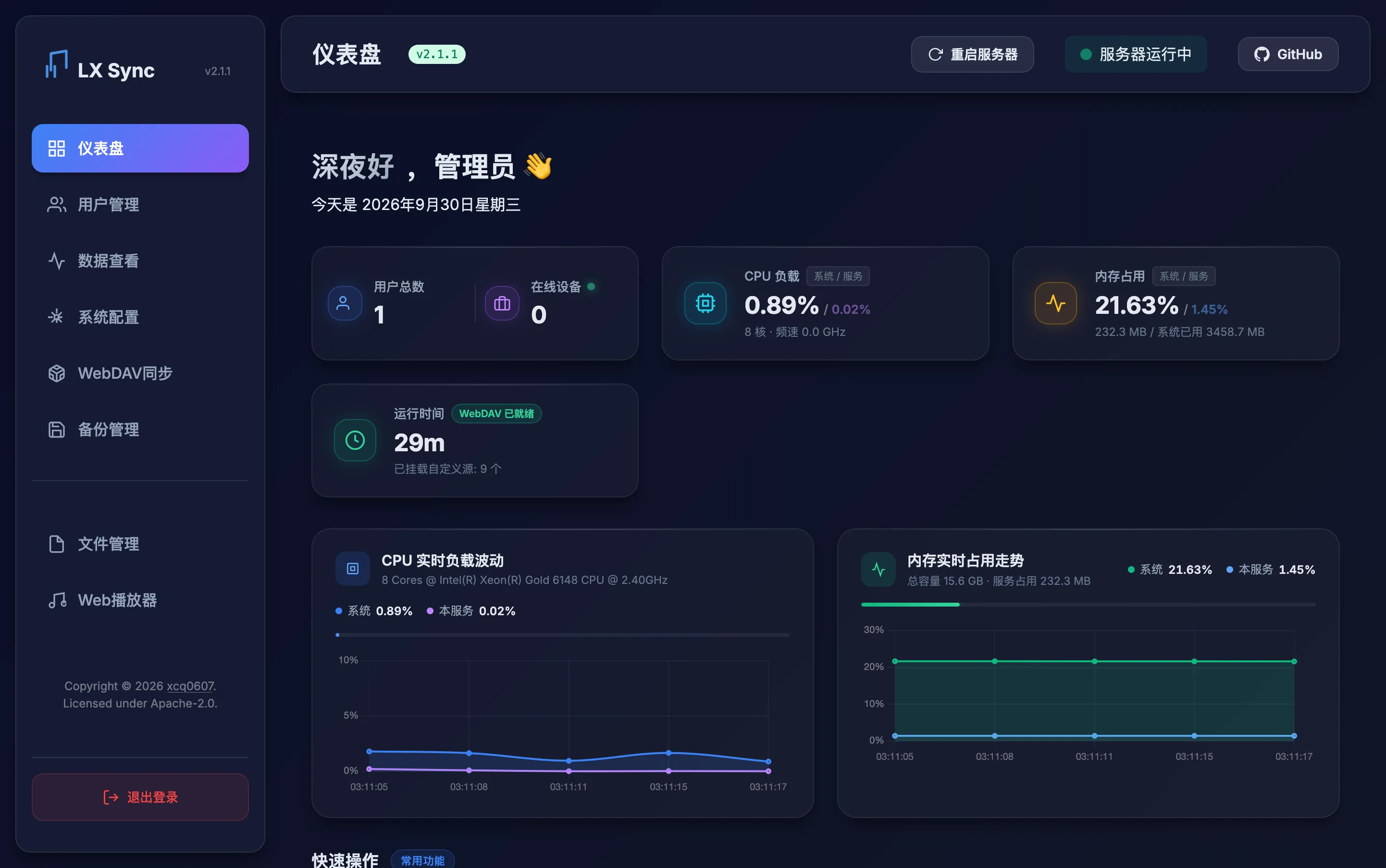The width and height of the screenshot is (1386, 868).
Task: Click the memory usage pulse icon
Action: click(1055, 303)
